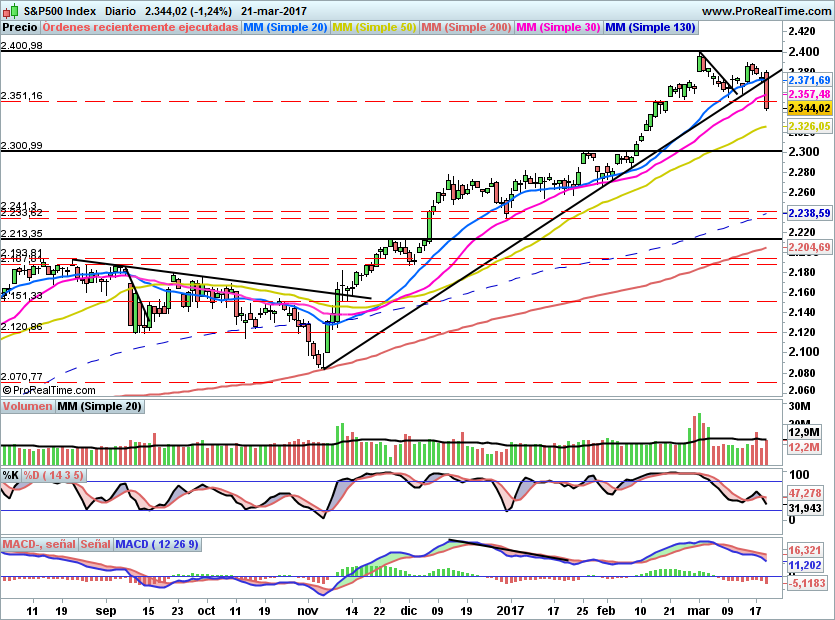The height and width of the screenshot is (620, 835).
Task: Click the 12,9M volume average tag
Action: (x=804, y=432)
